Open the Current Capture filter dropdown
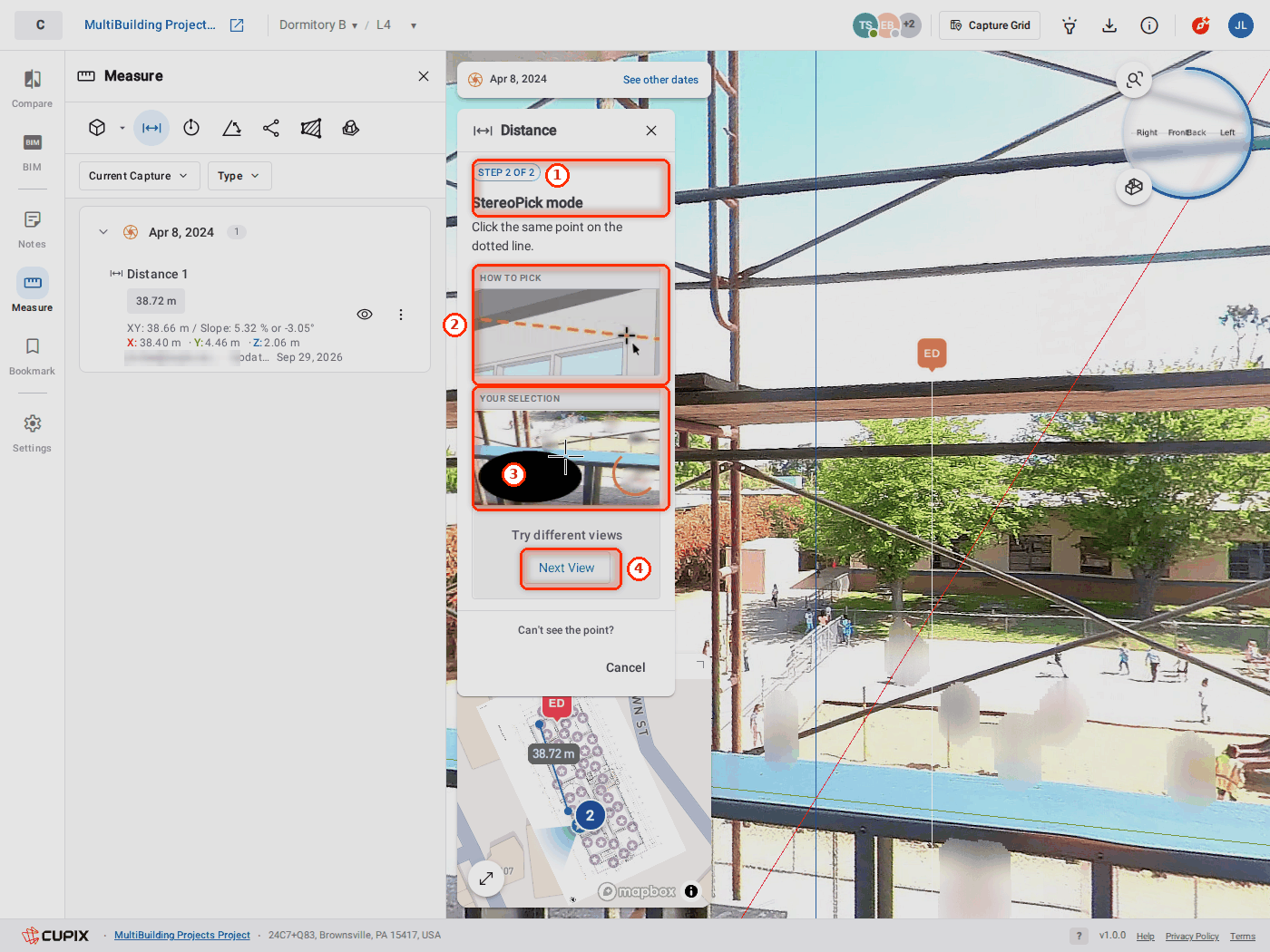The width and height of the screenshot is (1270, 952). pos(139,176)
